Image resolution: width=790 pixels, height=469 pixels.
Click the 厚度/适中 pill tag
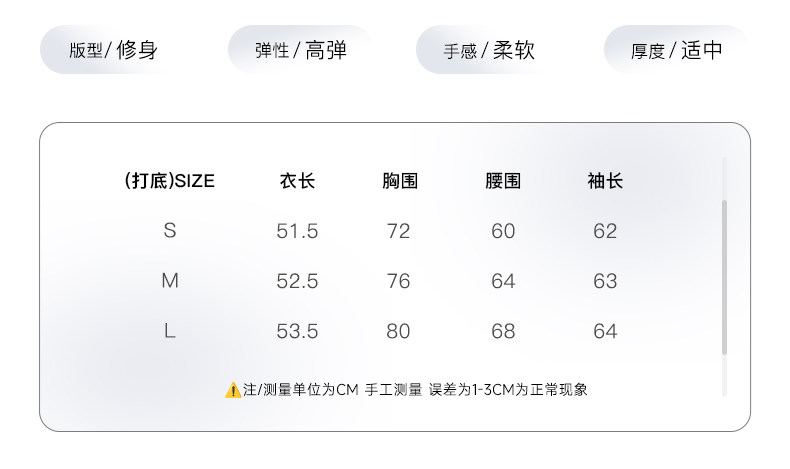click(x=676, y=50)
